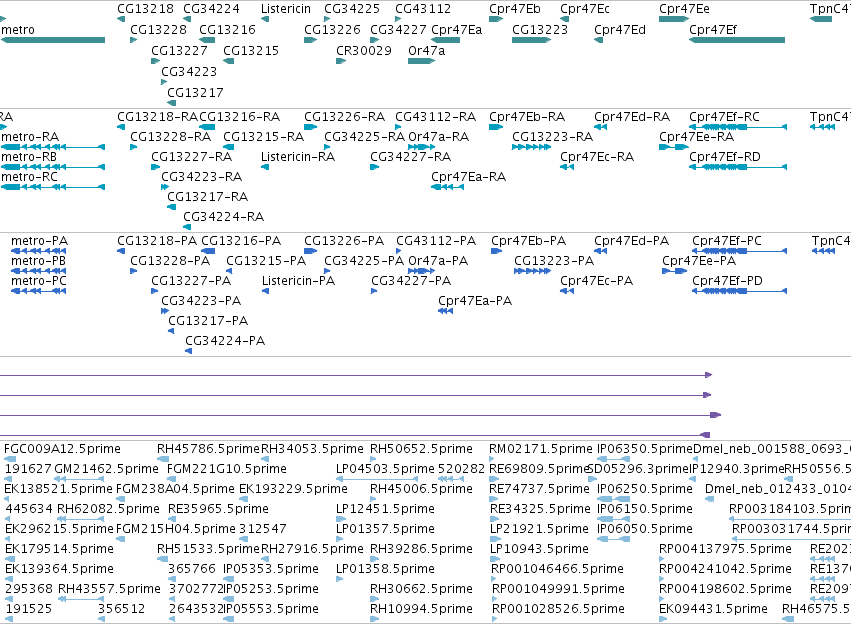Click the CG34225 gene label
This screenshot has height=624, width=851.
pos(352,9)
